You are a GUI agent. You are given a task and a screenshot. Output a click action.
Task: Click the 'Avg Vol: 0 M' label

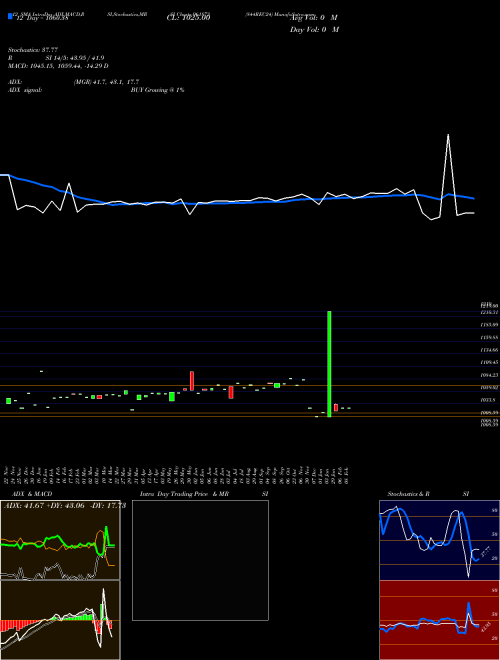[x=314, y=18]
